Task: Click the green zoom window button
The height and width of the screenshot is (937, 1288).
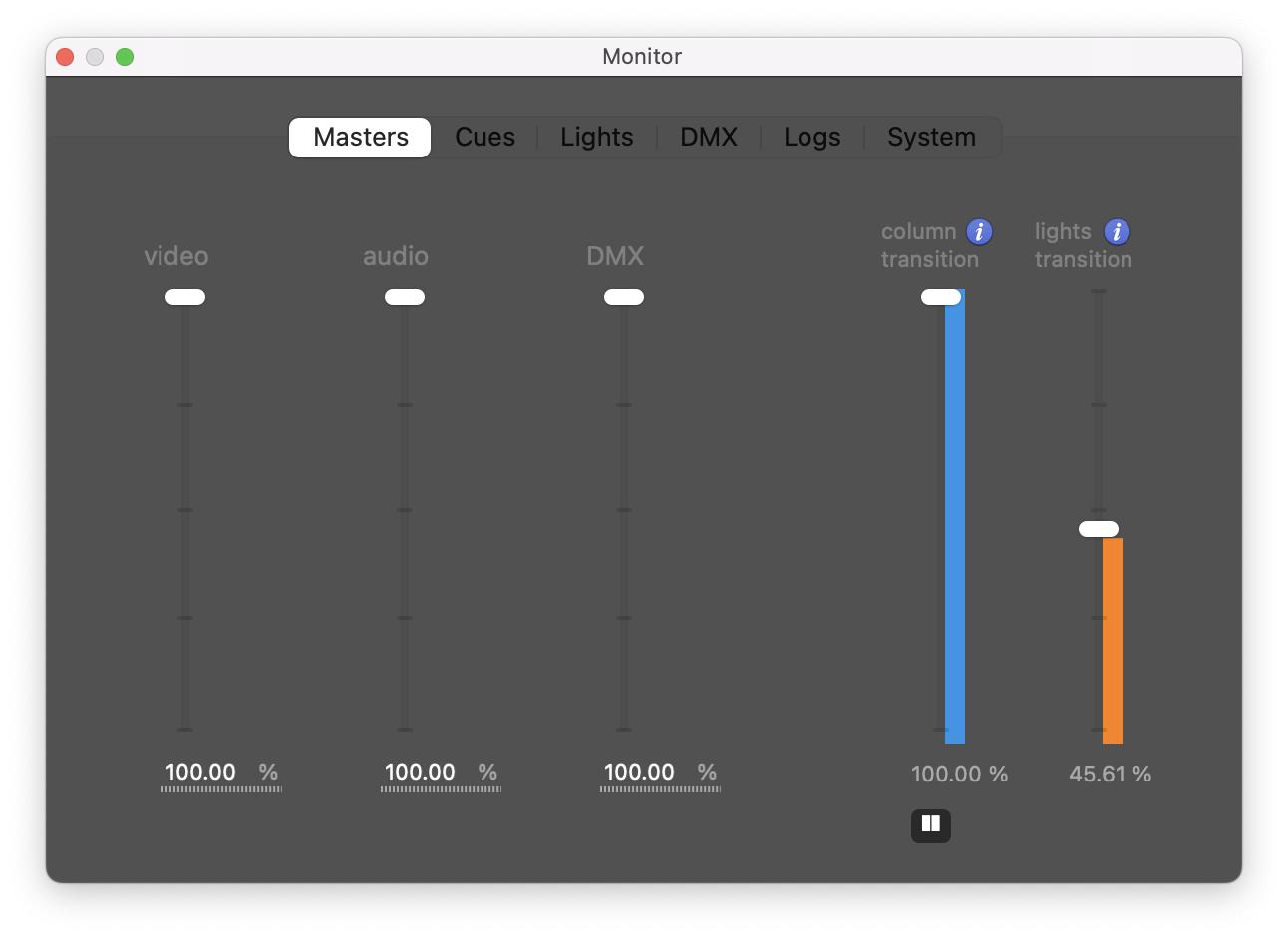Action: [x=125, y=57]
